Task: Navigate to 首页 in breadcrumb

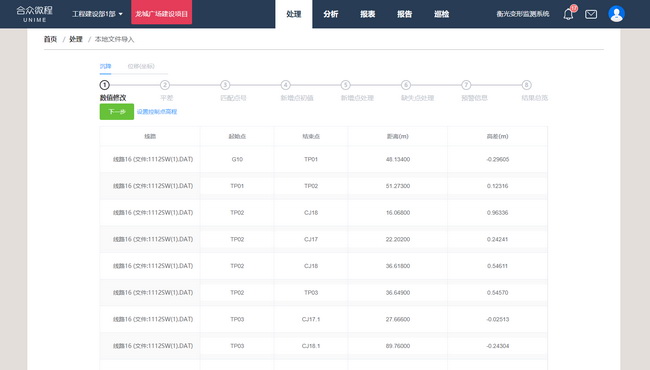Action: point(50,39)
